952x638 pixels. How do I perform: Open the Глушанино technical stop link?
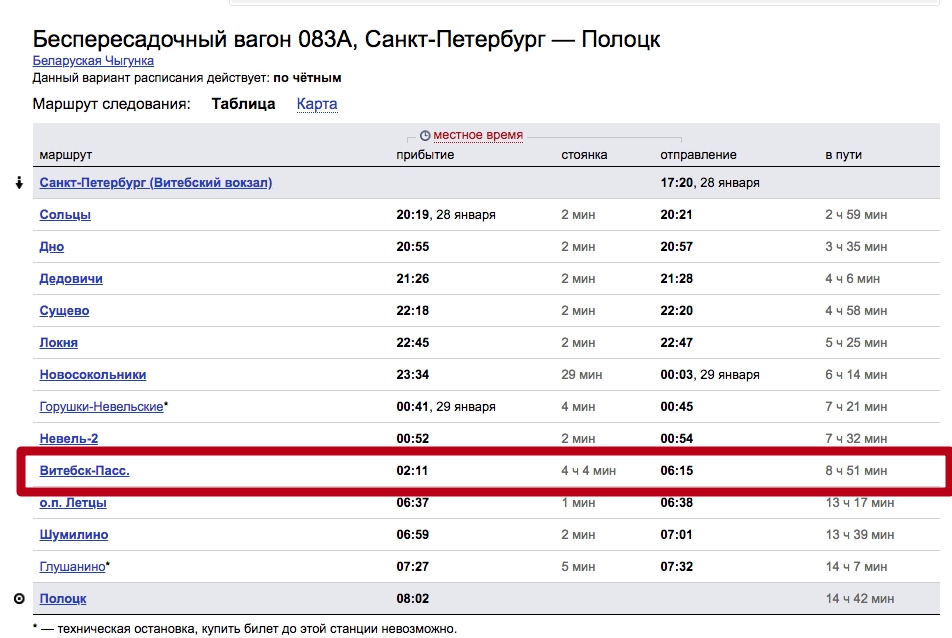[72, 567]
